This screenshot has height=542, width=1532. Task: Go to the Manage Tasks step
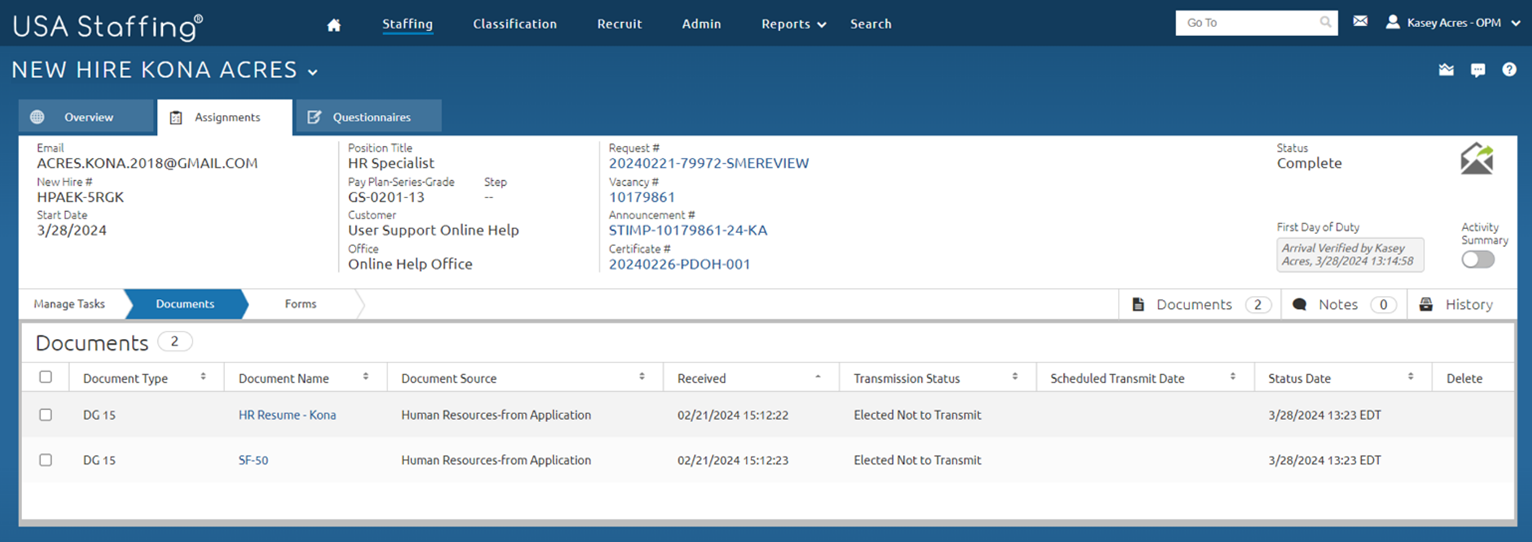point(70,304)
